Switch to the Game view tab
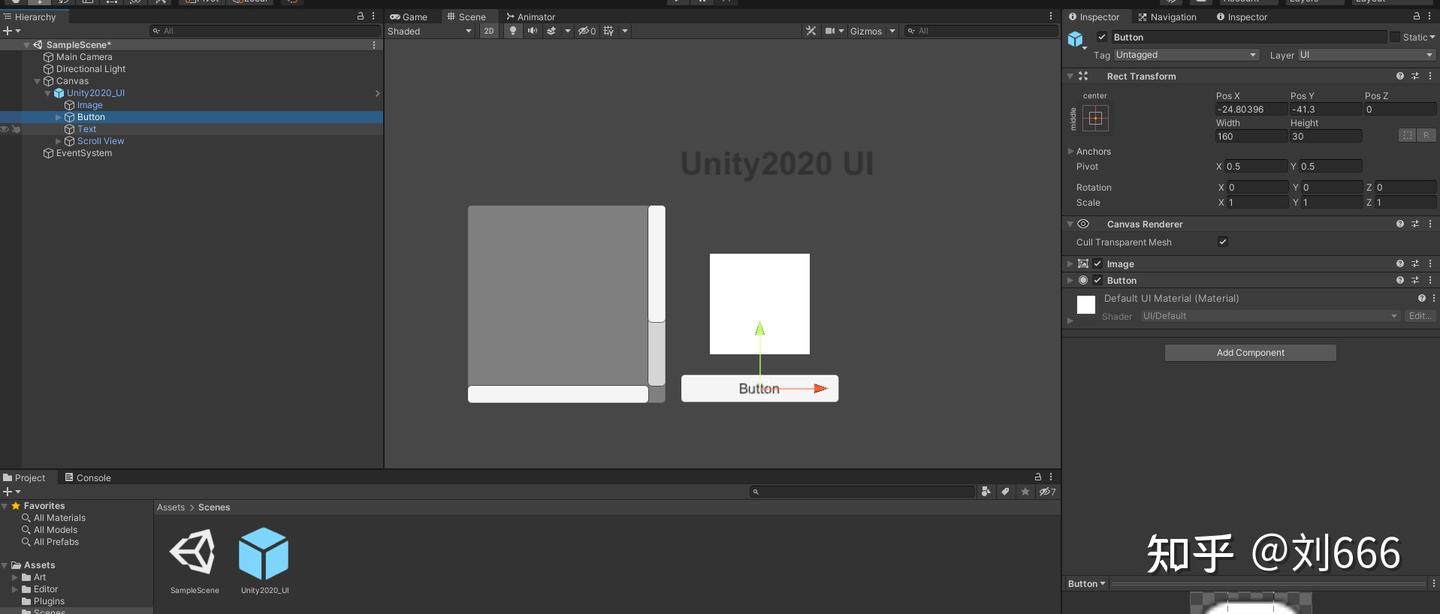Viewport: 1440px width, 614px height. tap(410, 16)
